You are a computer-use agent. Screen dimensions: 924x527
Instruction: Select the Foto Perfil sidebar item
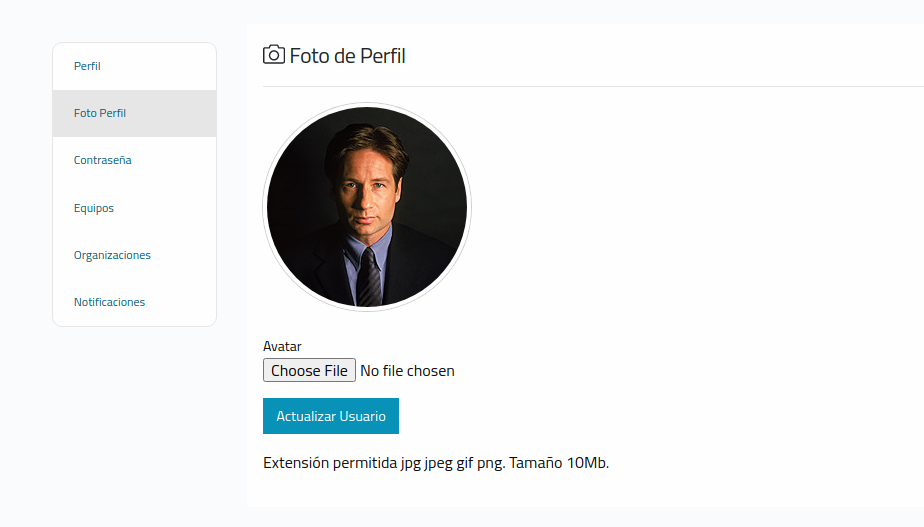click(134, 113)
